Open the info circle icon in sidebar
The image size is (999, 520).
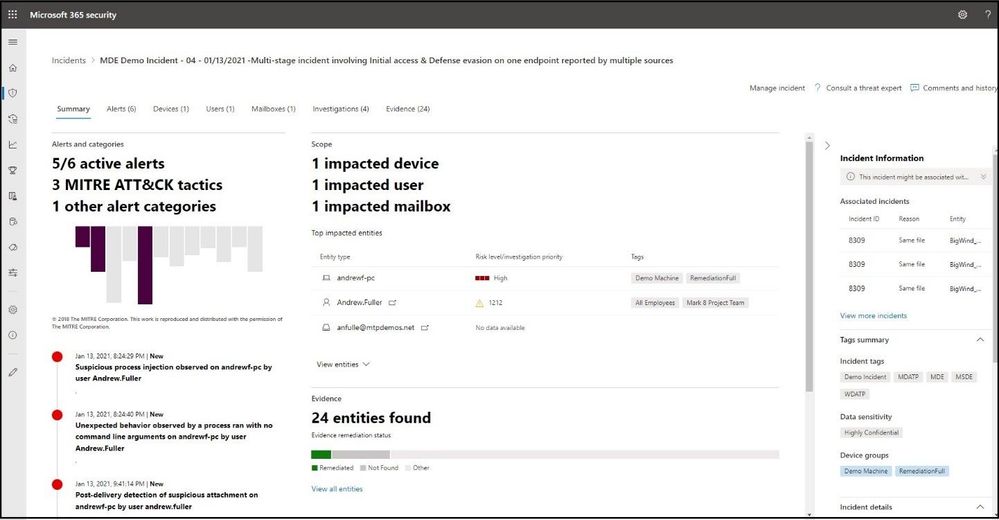coord(13,335)
